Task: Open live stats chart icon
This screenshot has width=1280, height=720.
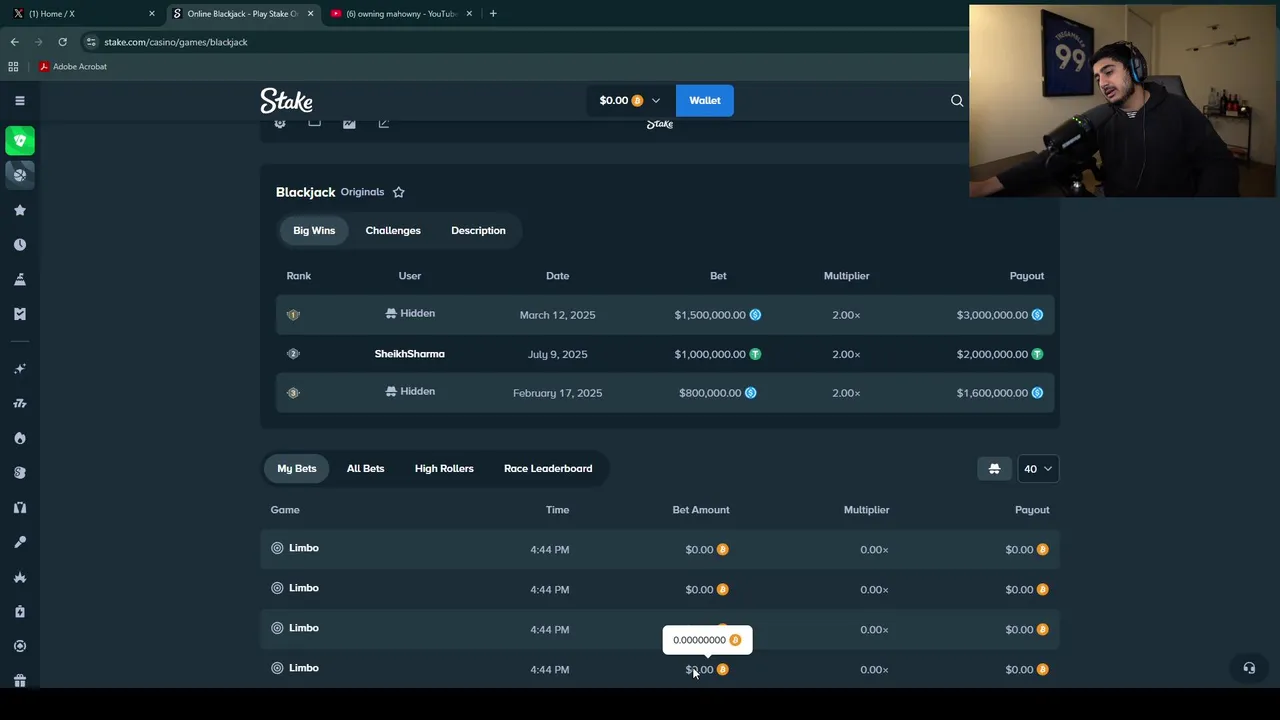Action: click(349, 123)
